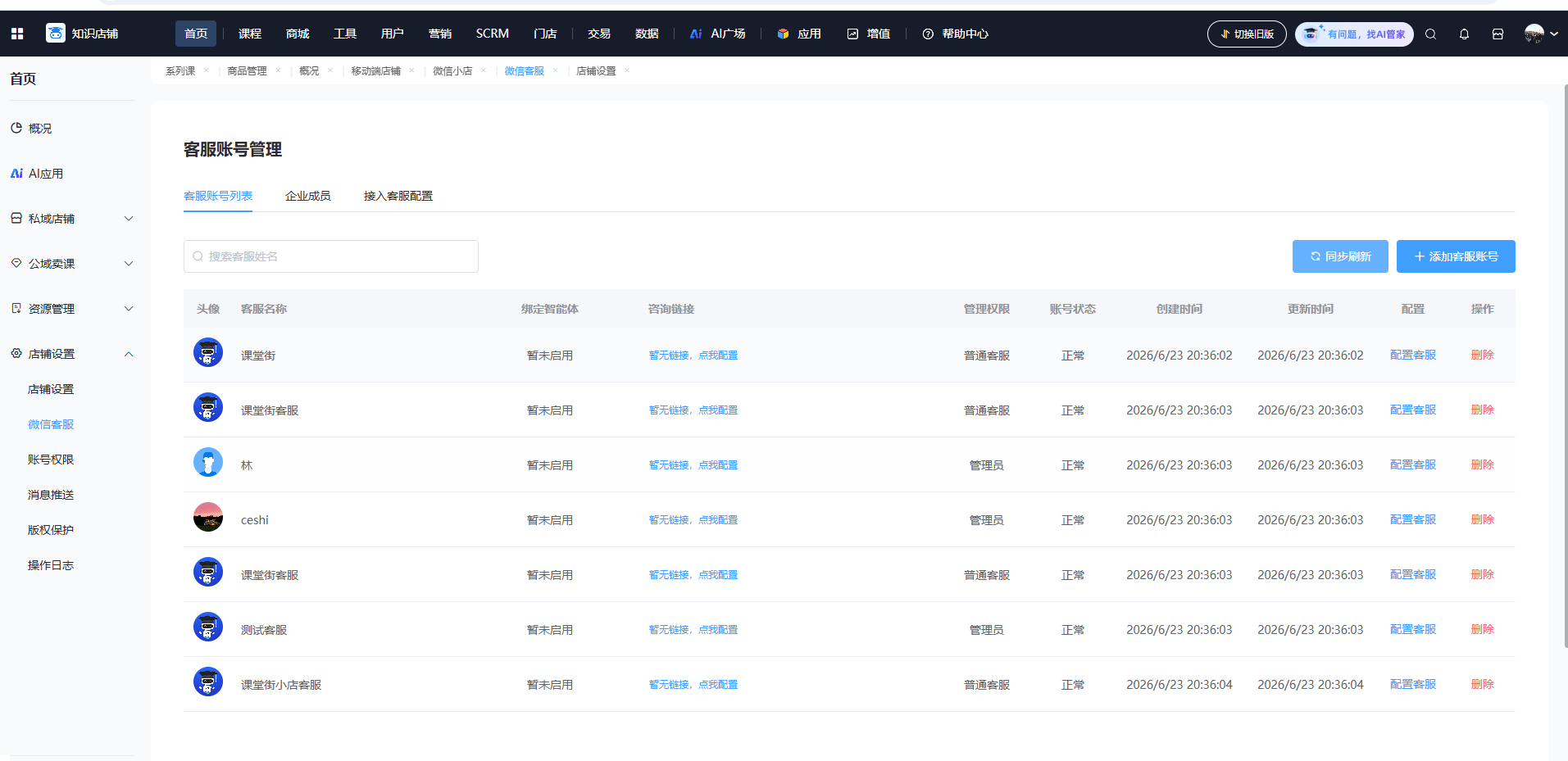Click the 私域店铺 shop icon in sidebar

[x=16, y=218]
